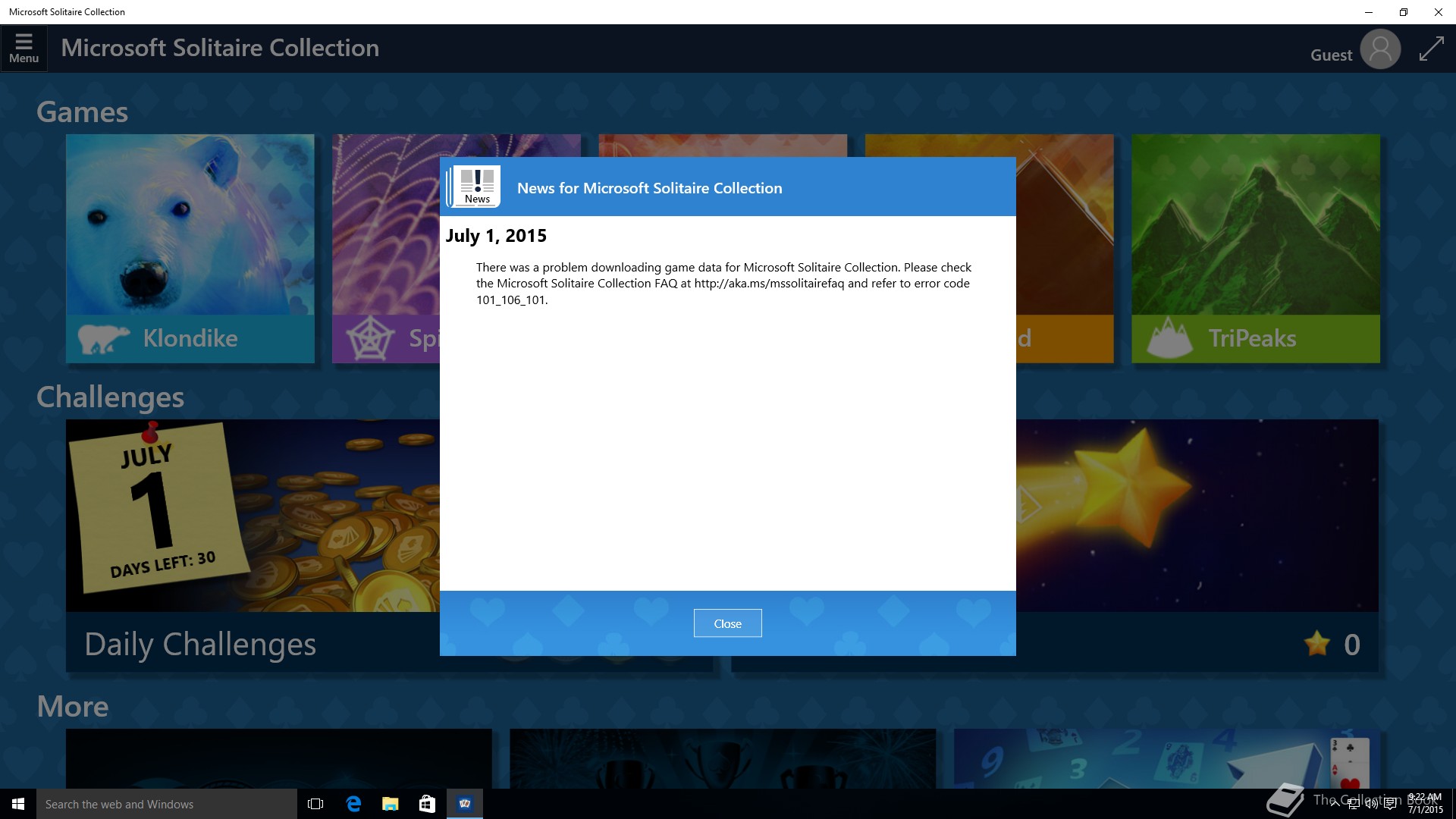This screenshot has height=819, width=1456.
Task: Click the Spider web icon
Action: [x=370, y=338]
